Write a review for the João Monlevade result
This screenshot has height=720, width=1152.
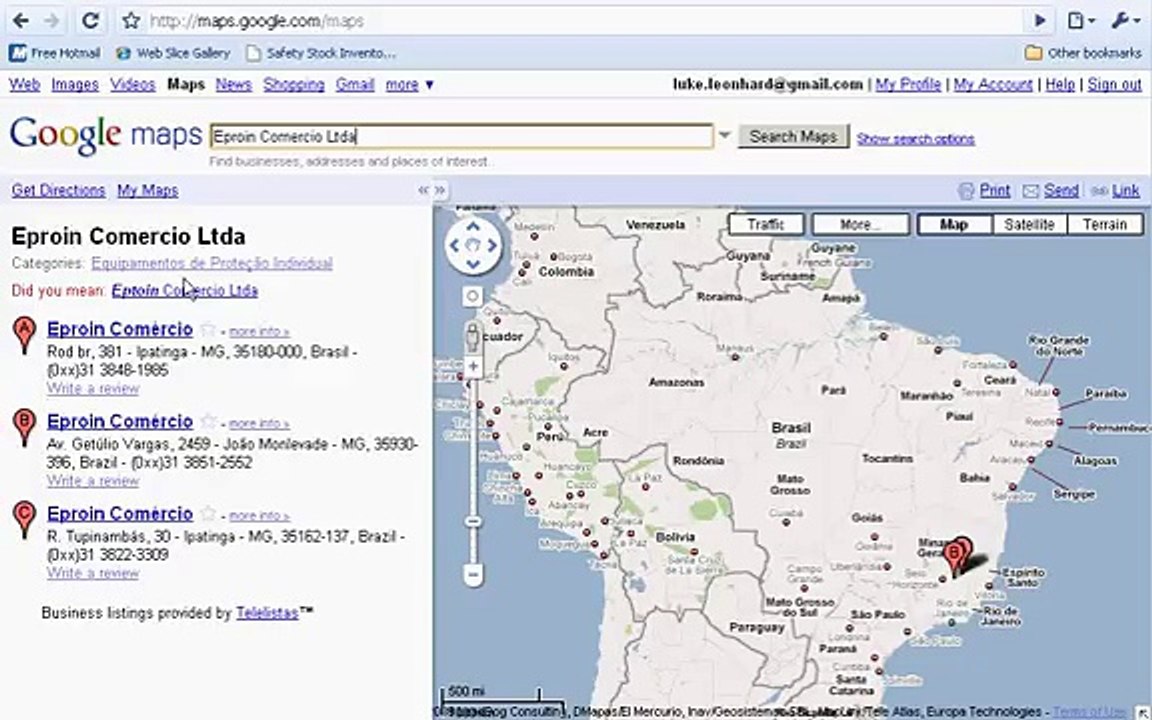coord(93,480)
